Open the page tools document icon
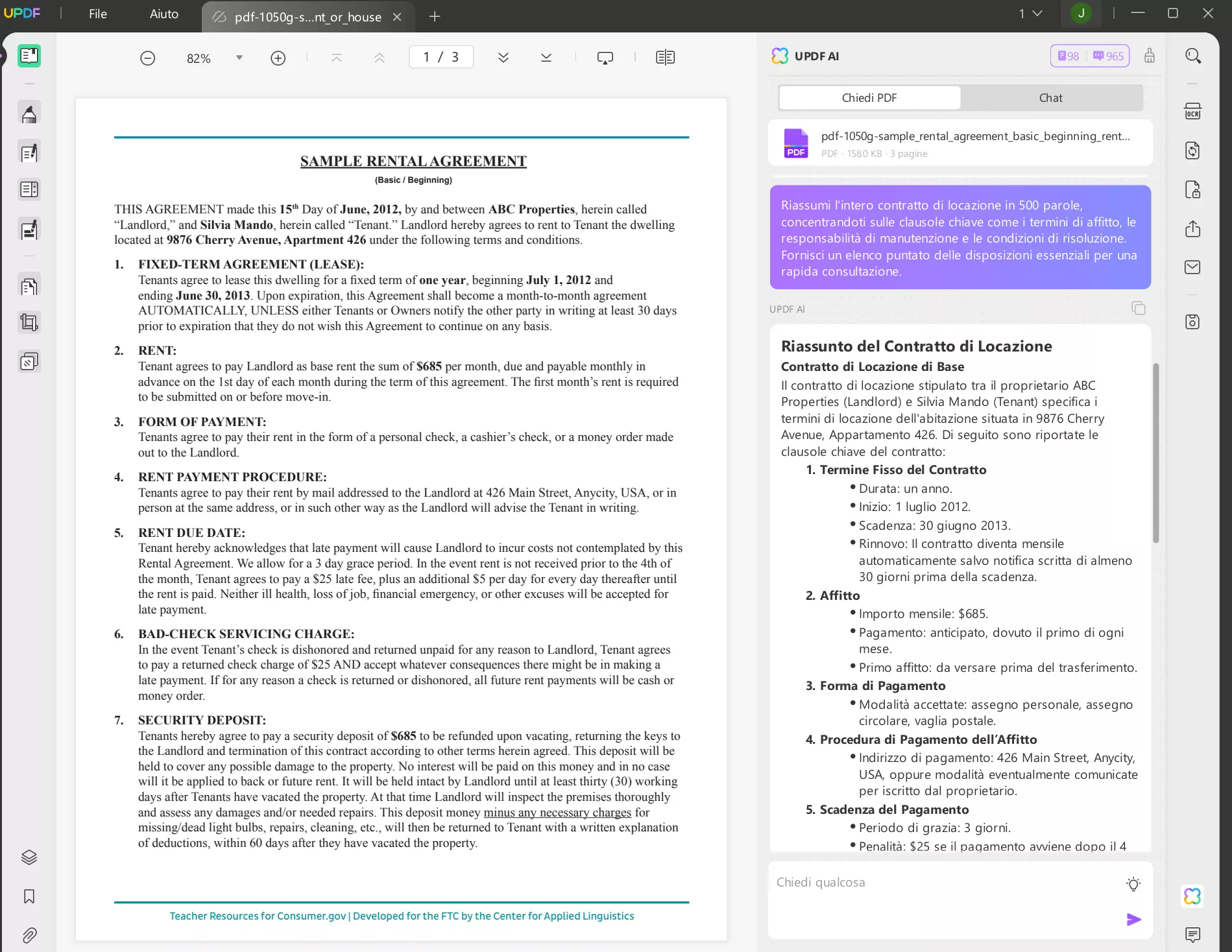1232x952 pixels. tap(29, 286)
